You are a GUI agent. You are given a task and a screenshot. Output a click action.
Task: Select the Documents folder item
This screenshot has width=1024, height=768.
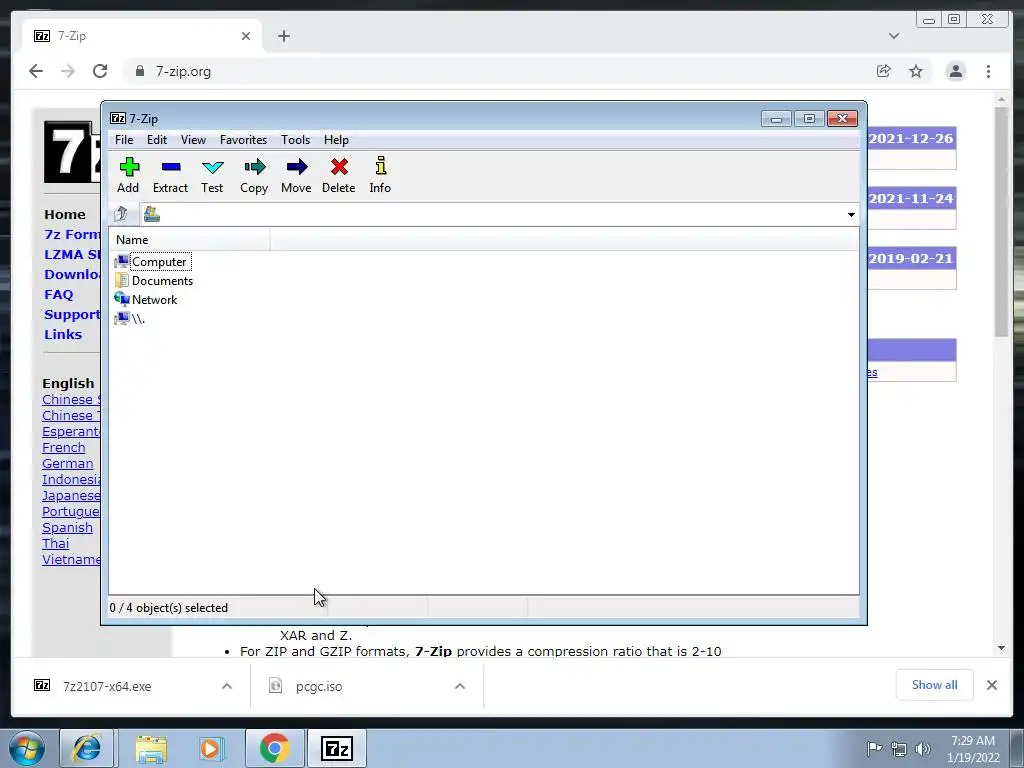pos(162,281)
